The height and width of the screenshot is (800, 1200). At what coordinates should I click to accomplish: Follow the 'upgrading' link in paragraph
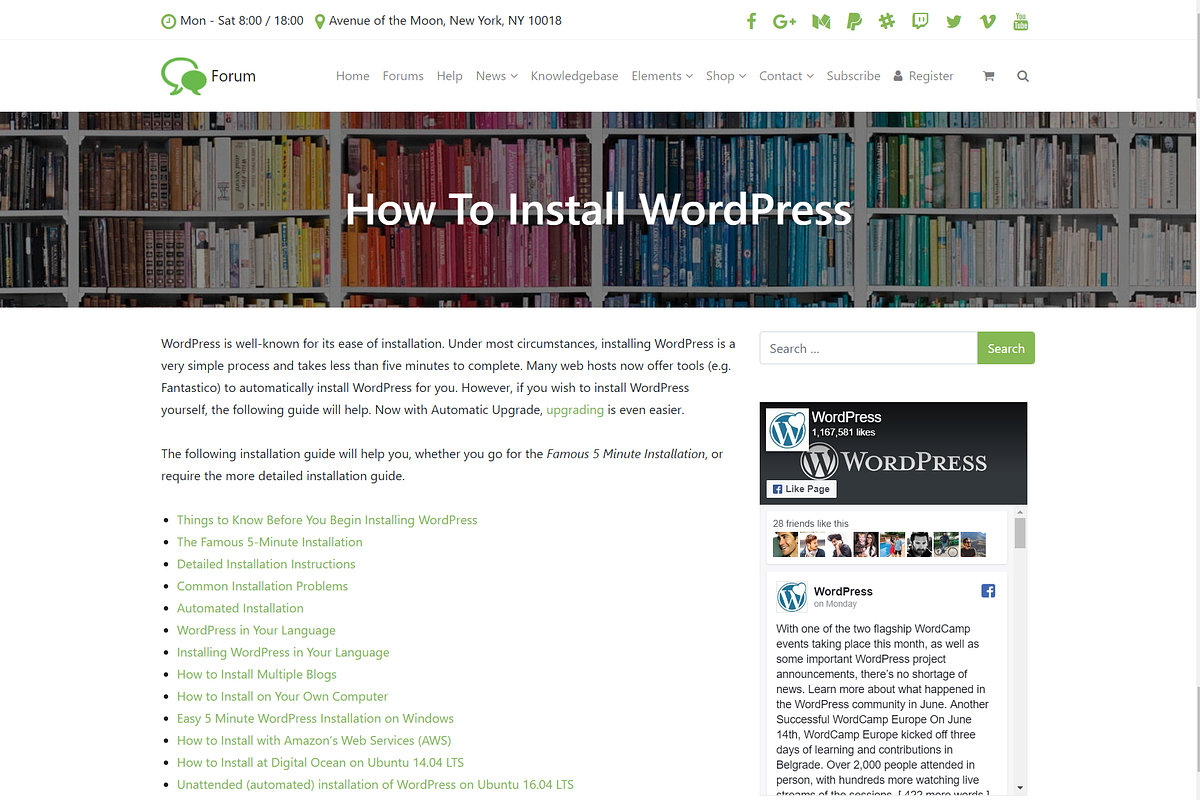coord(575,410)
